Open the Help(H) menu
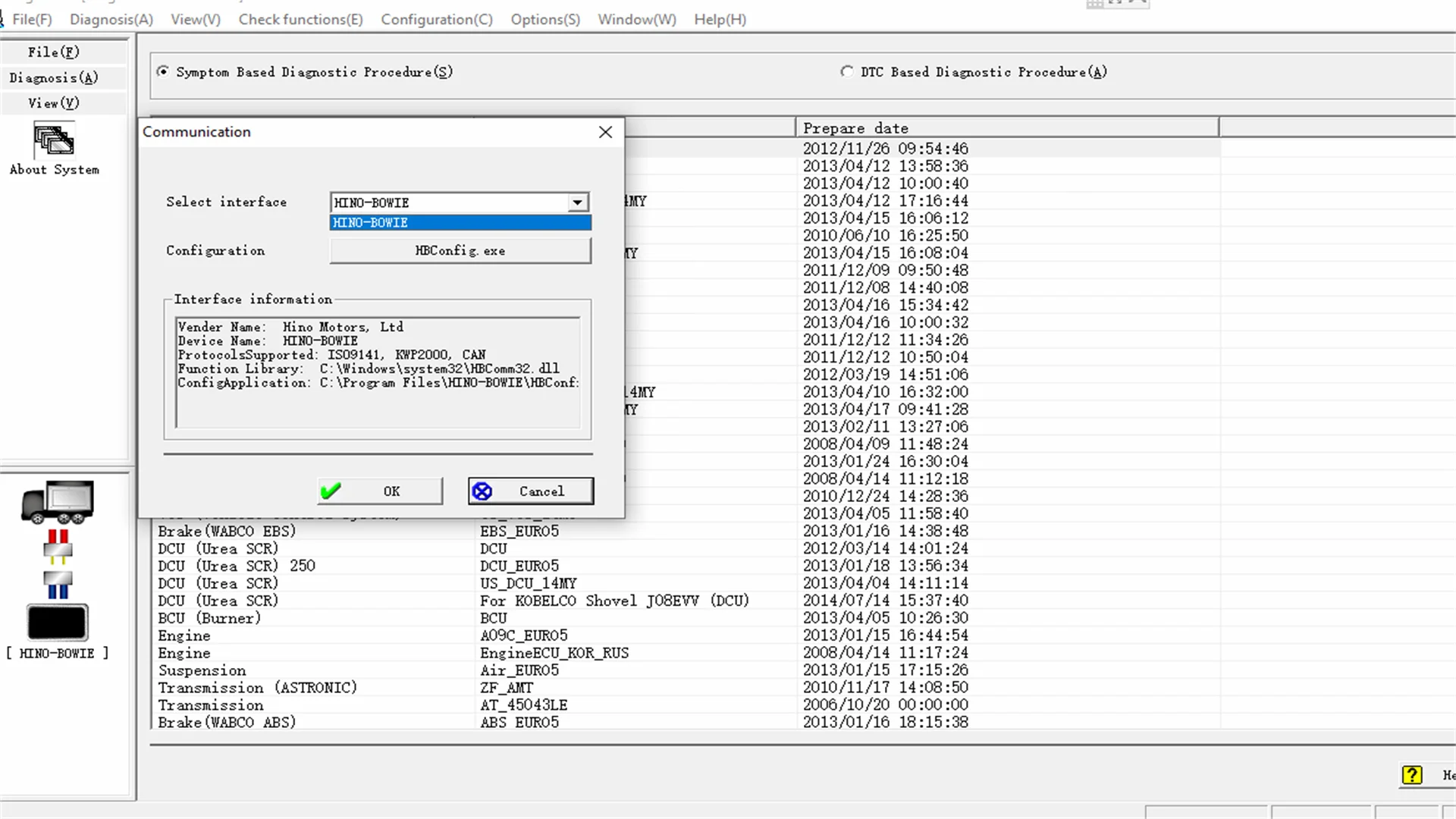 (x=720, y=20)
